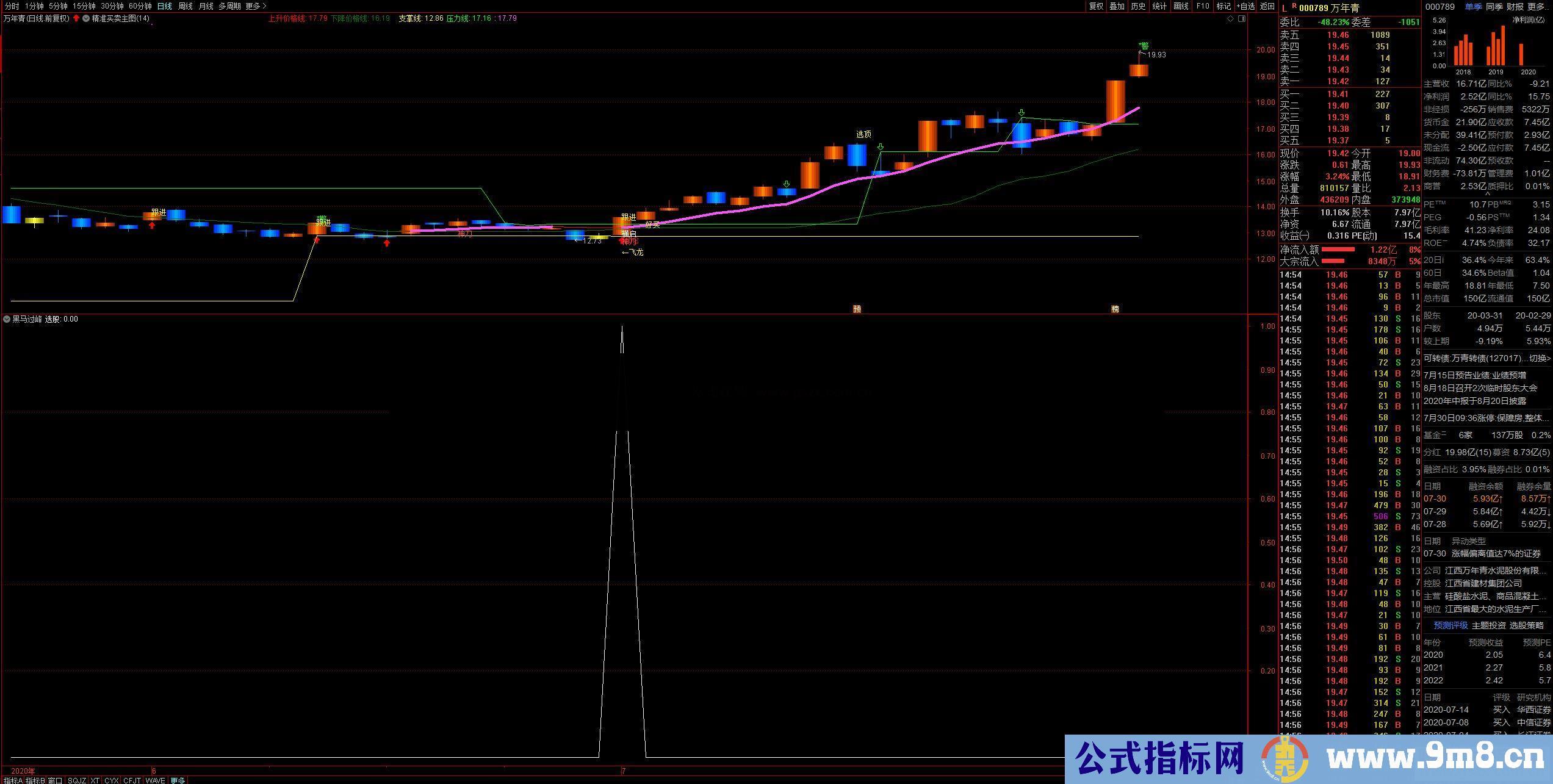Image resolution: width=1553 pixels, height=784 pixels.
Task: Click the red buy arrow under 跟进 candle
Action: pyautogui.click(x=152, y=226)
